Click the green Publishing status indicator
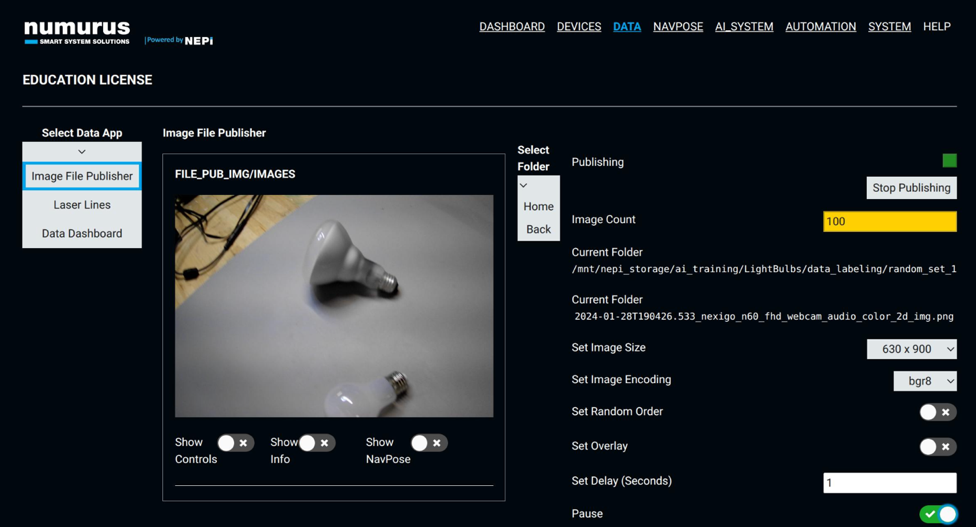976x527 pixels. [949, 160]
